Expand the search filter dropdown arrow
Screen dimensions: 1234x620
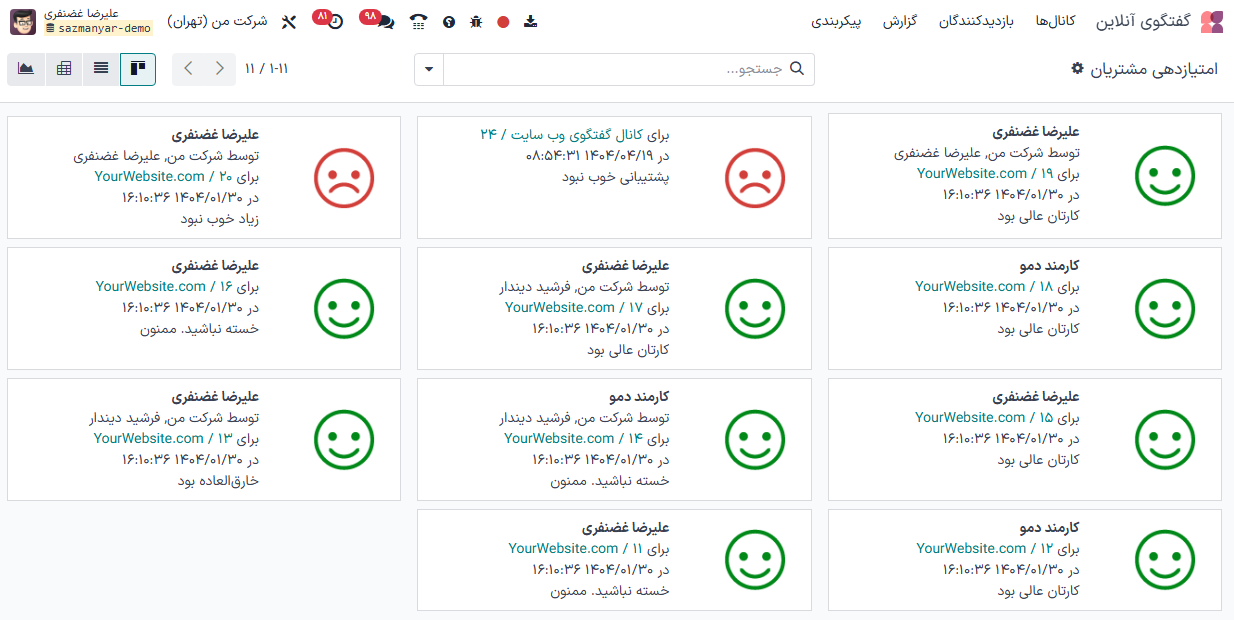point(429,69)
